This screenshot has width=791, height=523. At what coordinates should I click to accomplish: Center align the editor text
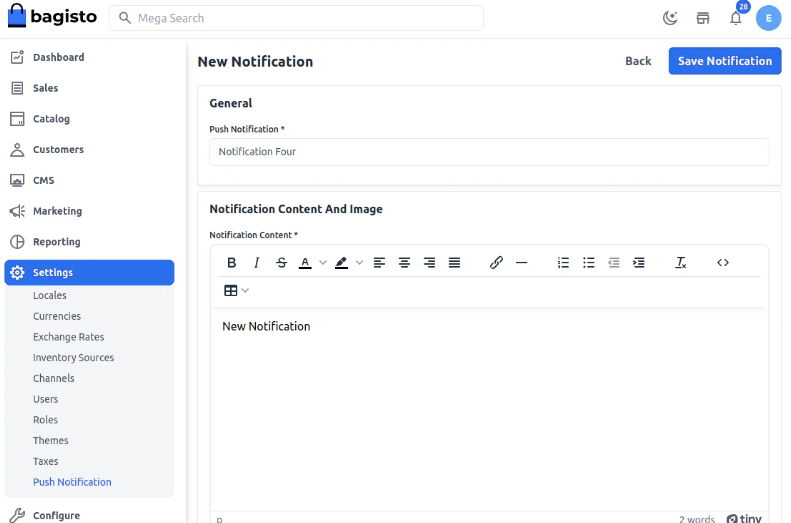pos(404,263)
